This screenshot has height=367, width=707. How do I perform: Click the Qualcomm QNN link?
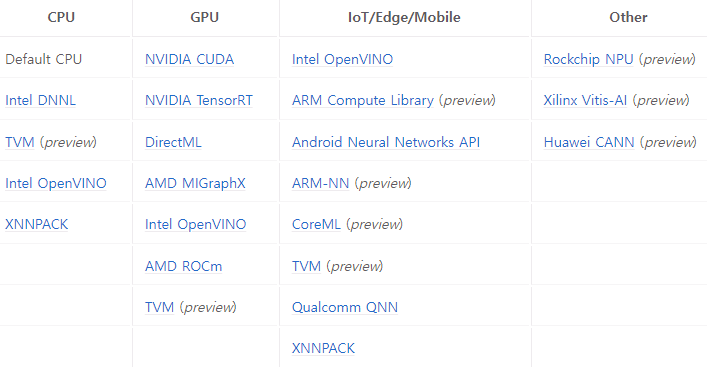(344, 307)
